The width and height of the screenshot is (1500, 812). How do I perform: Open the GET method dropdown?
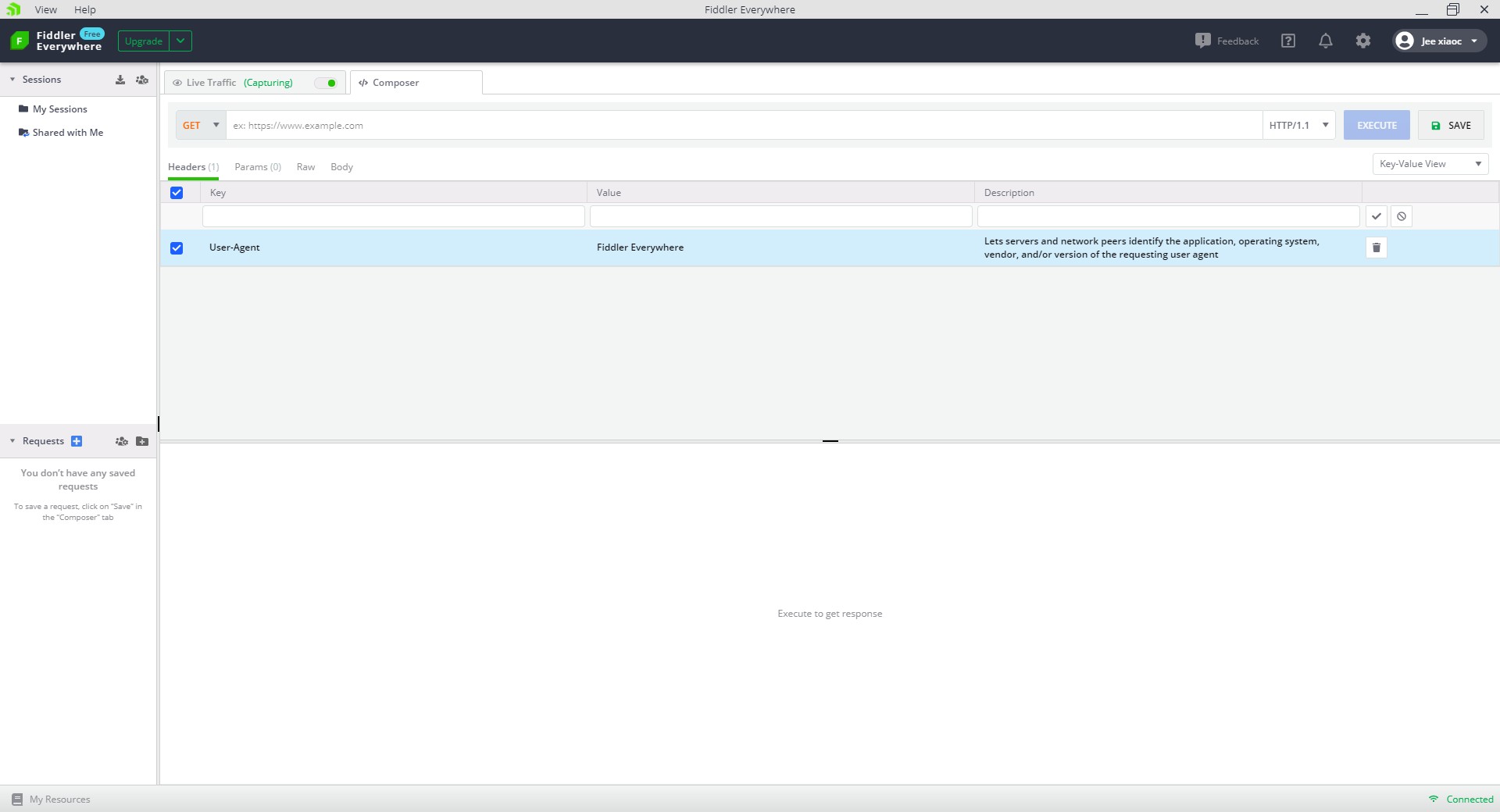click(201, 125)
